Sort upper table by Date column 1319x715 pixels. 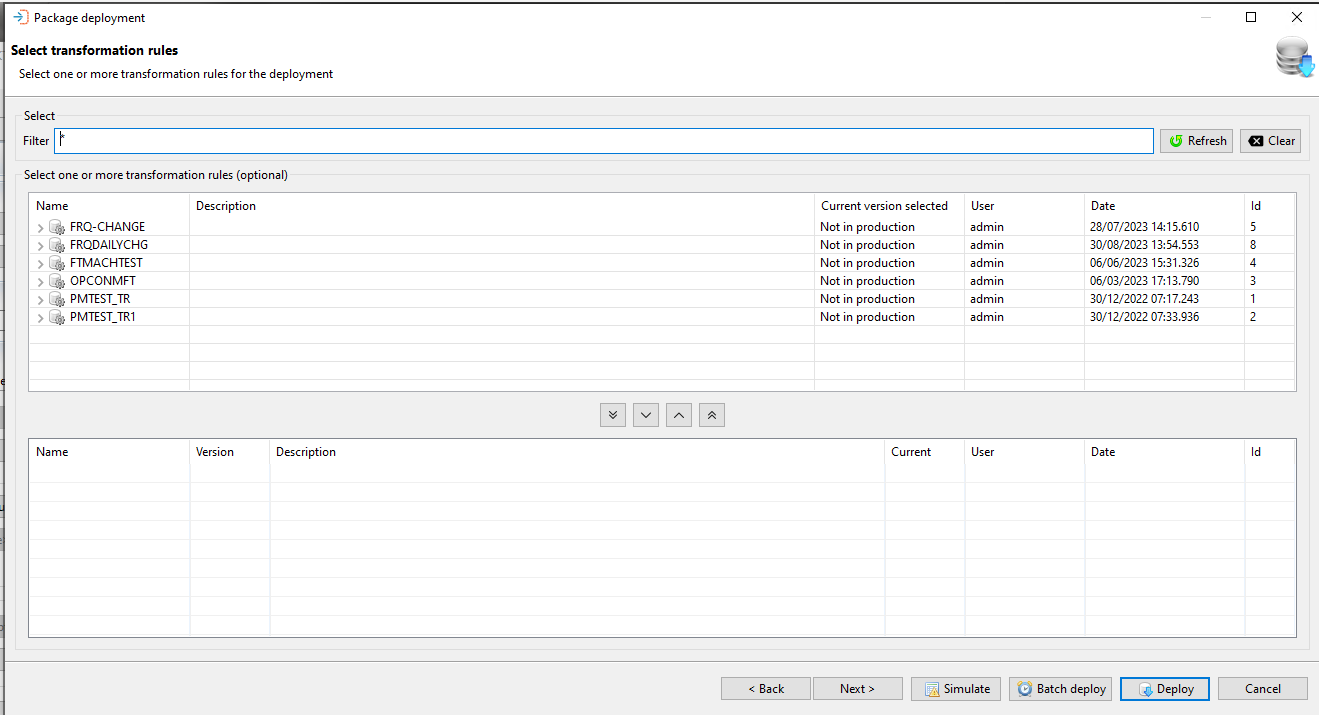tap(1164, 206)
